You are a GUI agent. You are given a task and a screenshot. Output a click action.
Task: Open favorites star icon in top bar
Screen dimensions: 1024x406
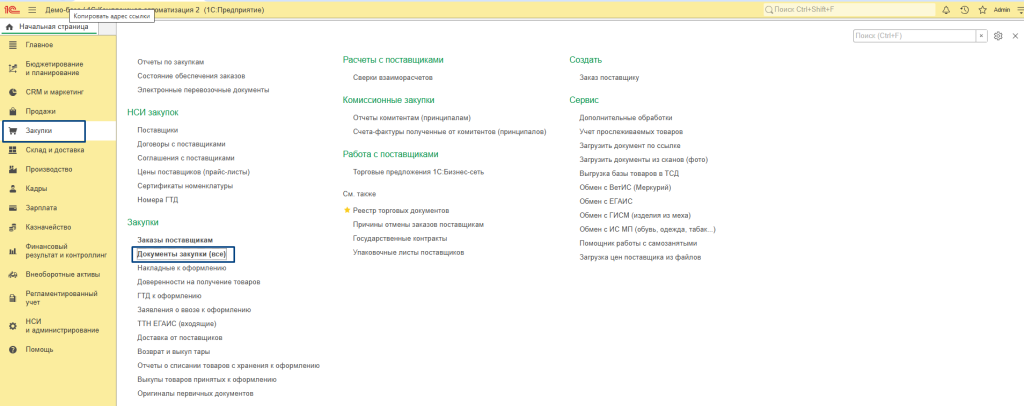981,9
